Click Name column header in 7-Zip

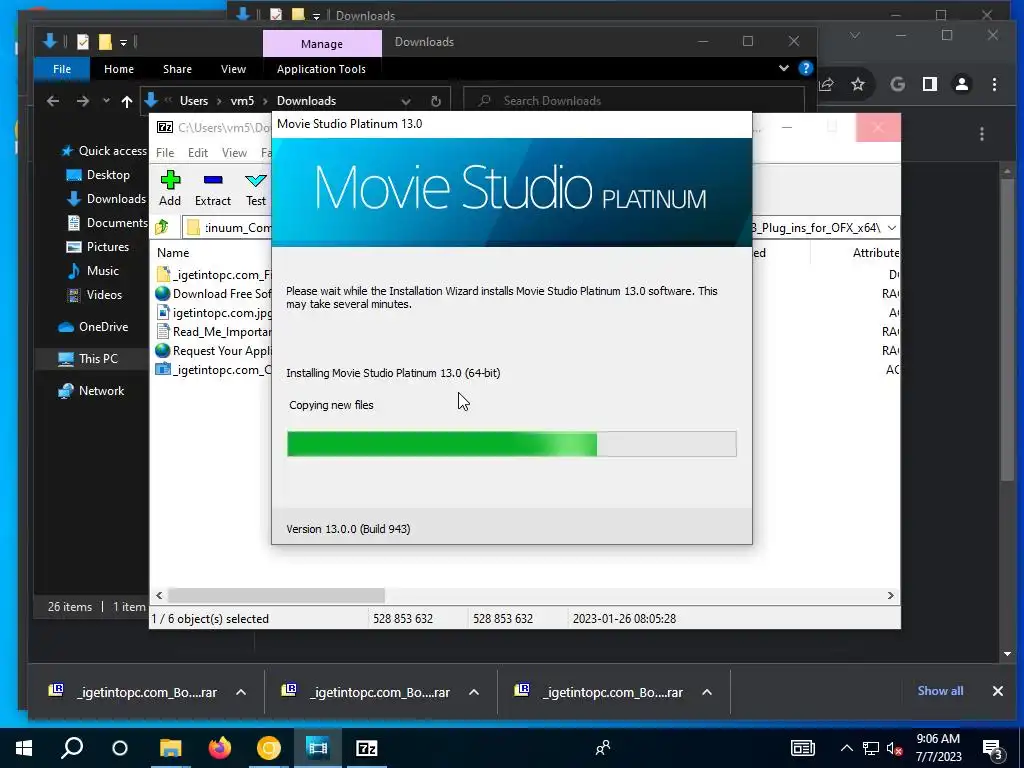coord(173,253)
